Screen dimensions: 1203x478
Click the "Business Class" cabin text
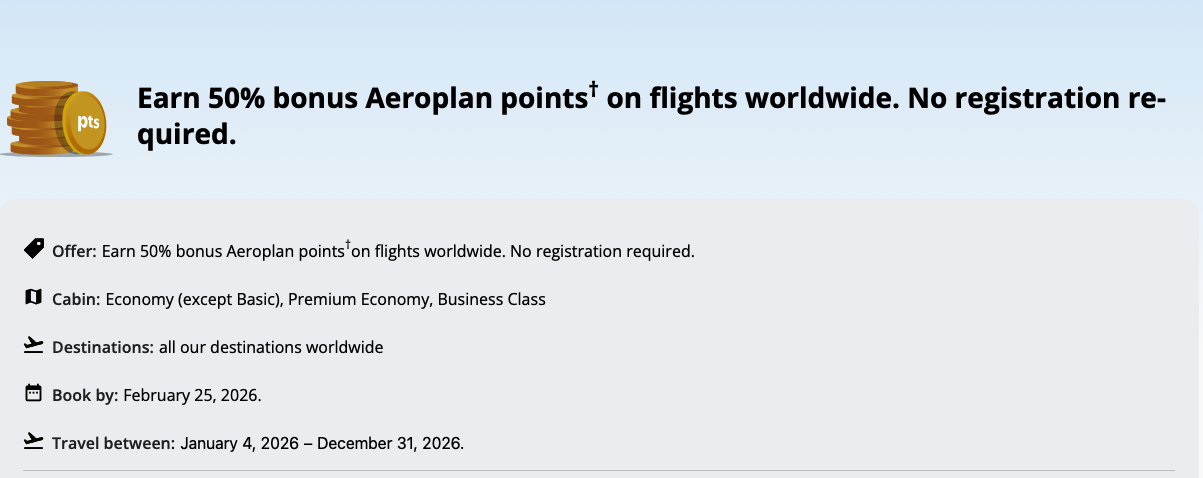coord(492,299)
